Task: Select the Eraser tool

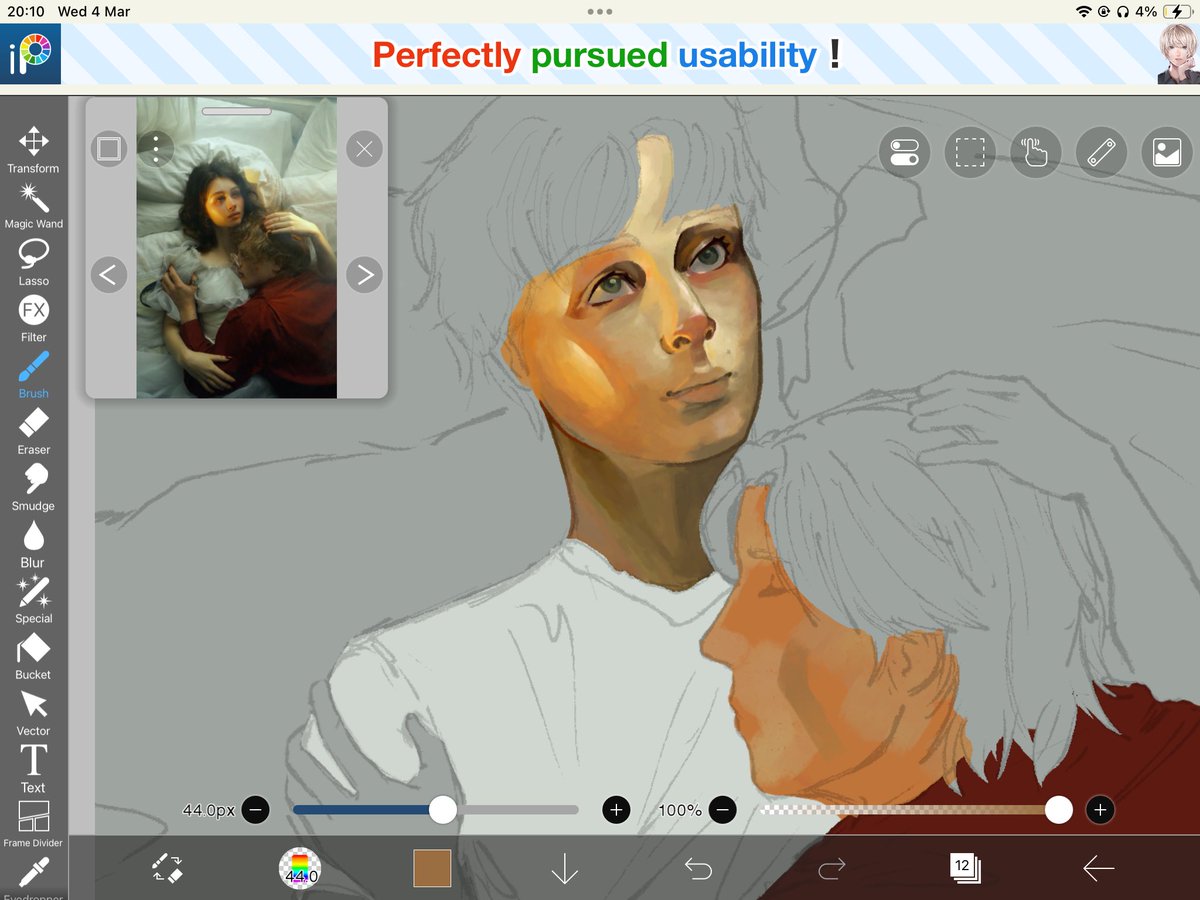Action: pos(33,431)
